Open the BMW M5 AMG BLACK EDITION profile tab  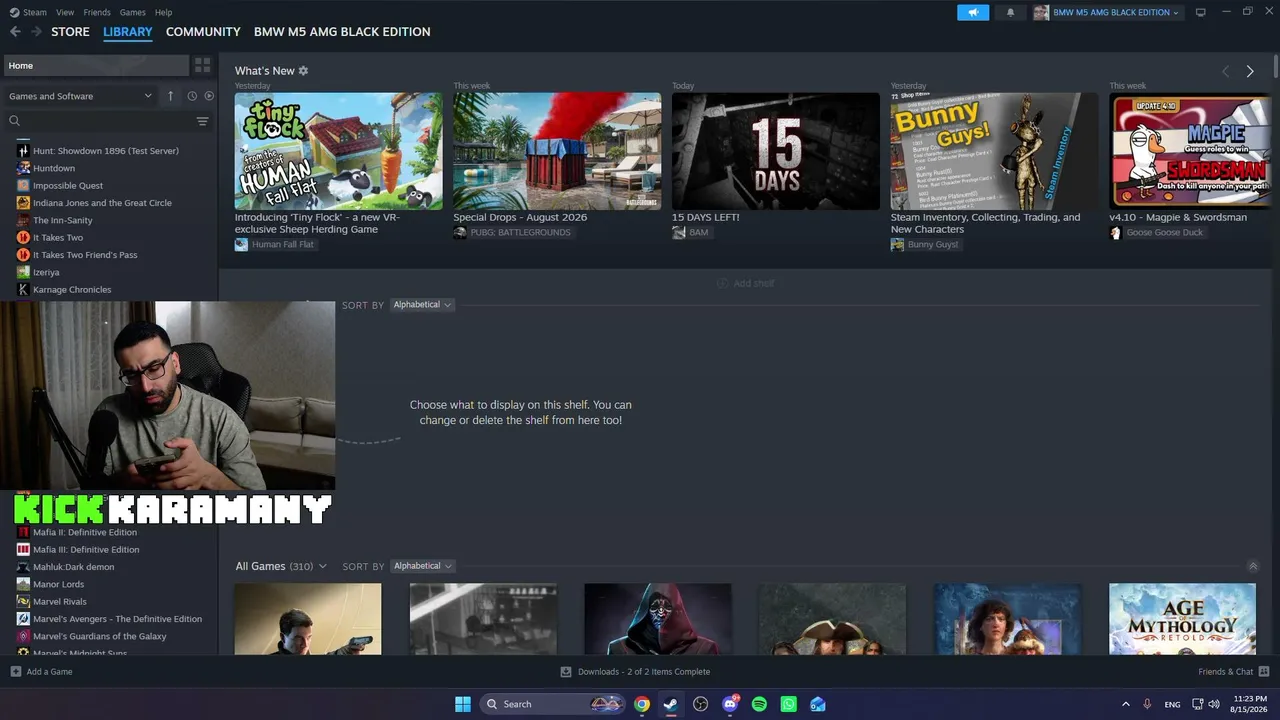point(342,32)
